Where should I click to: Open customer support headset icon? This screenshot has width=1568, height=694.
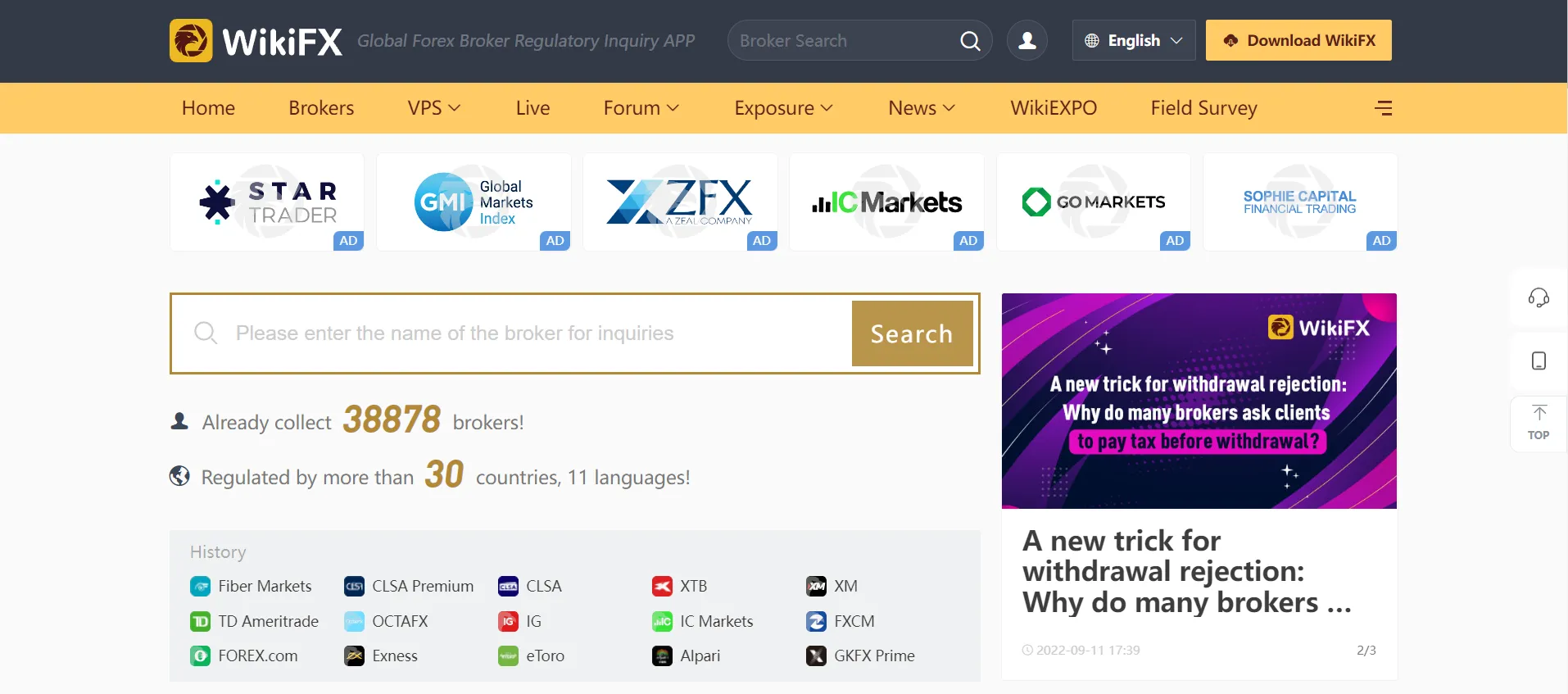[1539, 297]
